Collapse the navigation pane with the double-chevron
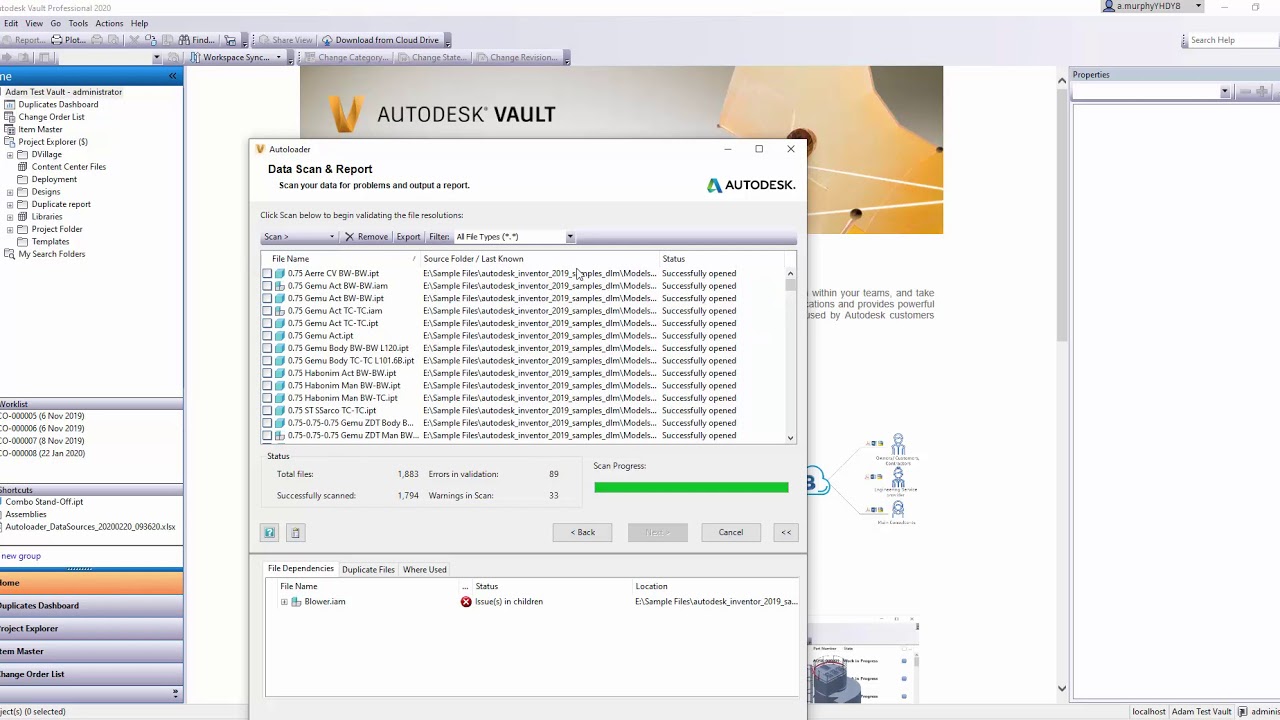The image size is (1280, 720). tap(172, 76)
